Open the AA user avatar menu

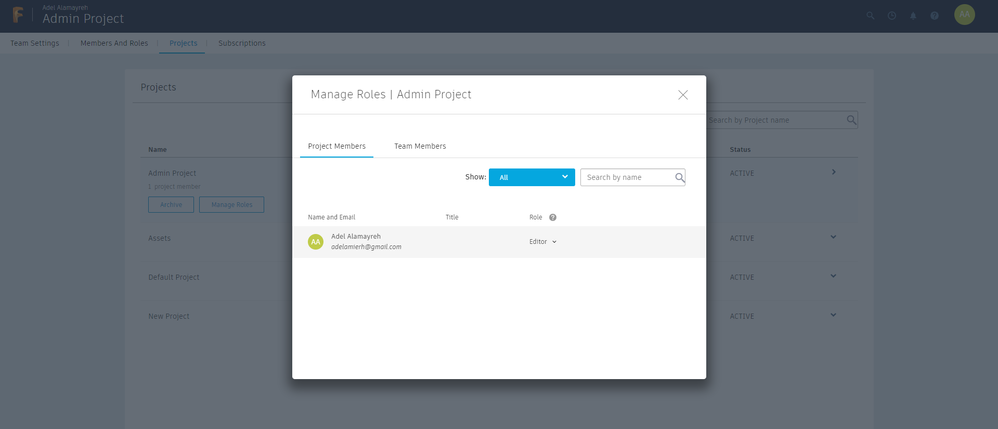(x=964, y=15)
